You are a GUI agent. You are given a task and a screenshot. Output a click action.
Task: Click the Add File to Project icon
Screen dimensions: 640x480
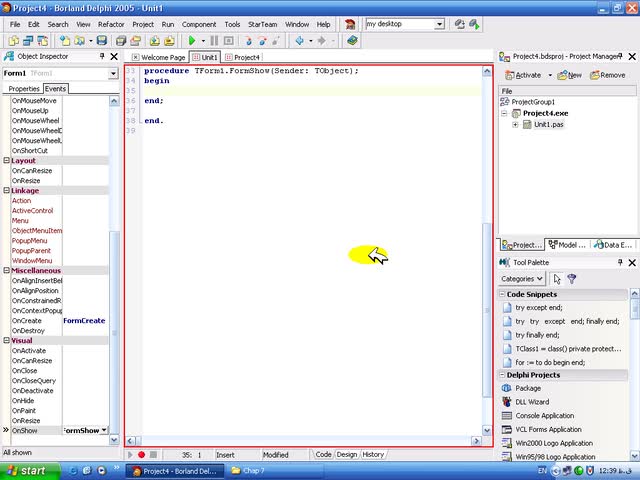click(x=155, y=40)
